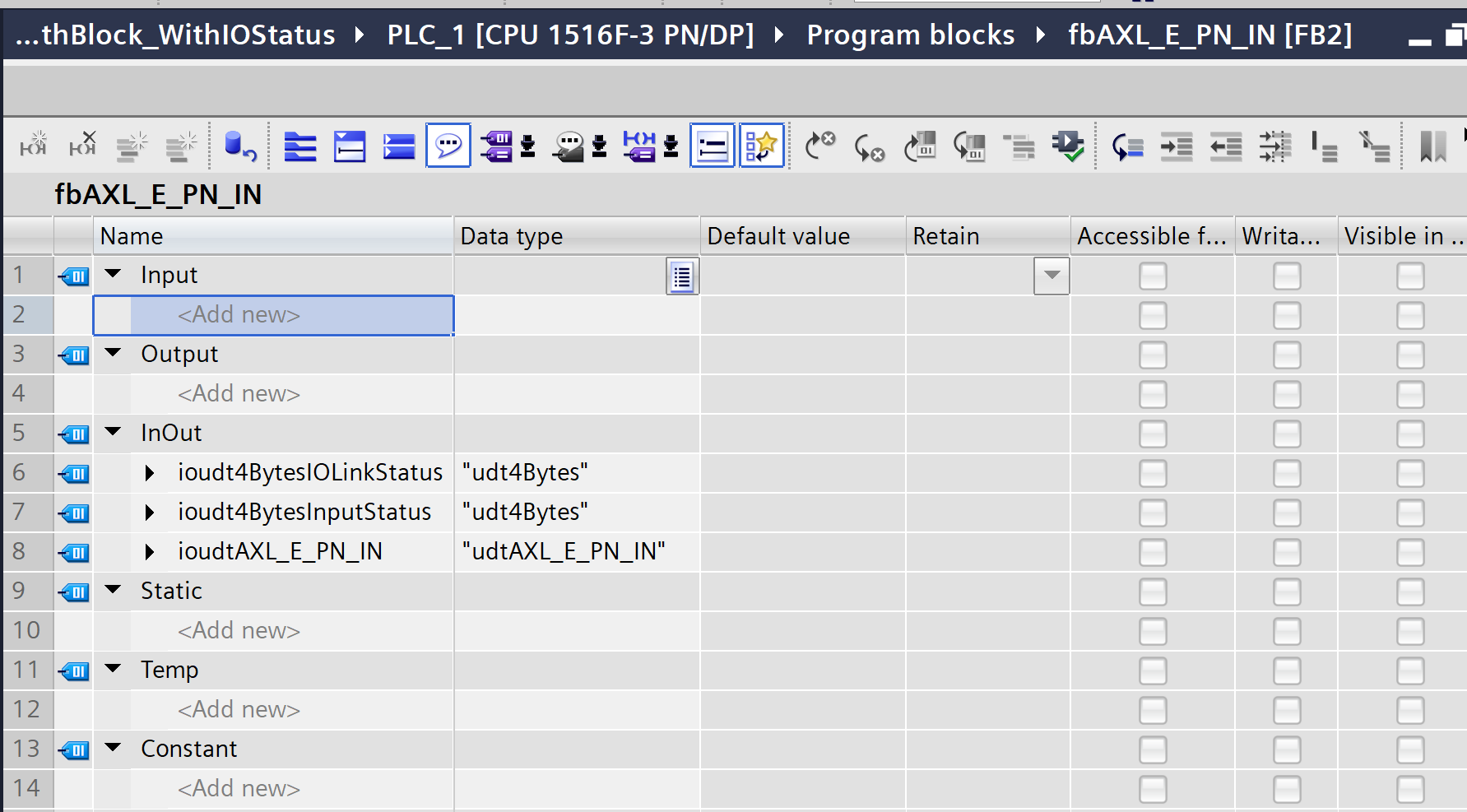This screenshot has height=812, width=1467.
Task: Click the plug with green checkmark icon
Action: [1068, 146]
